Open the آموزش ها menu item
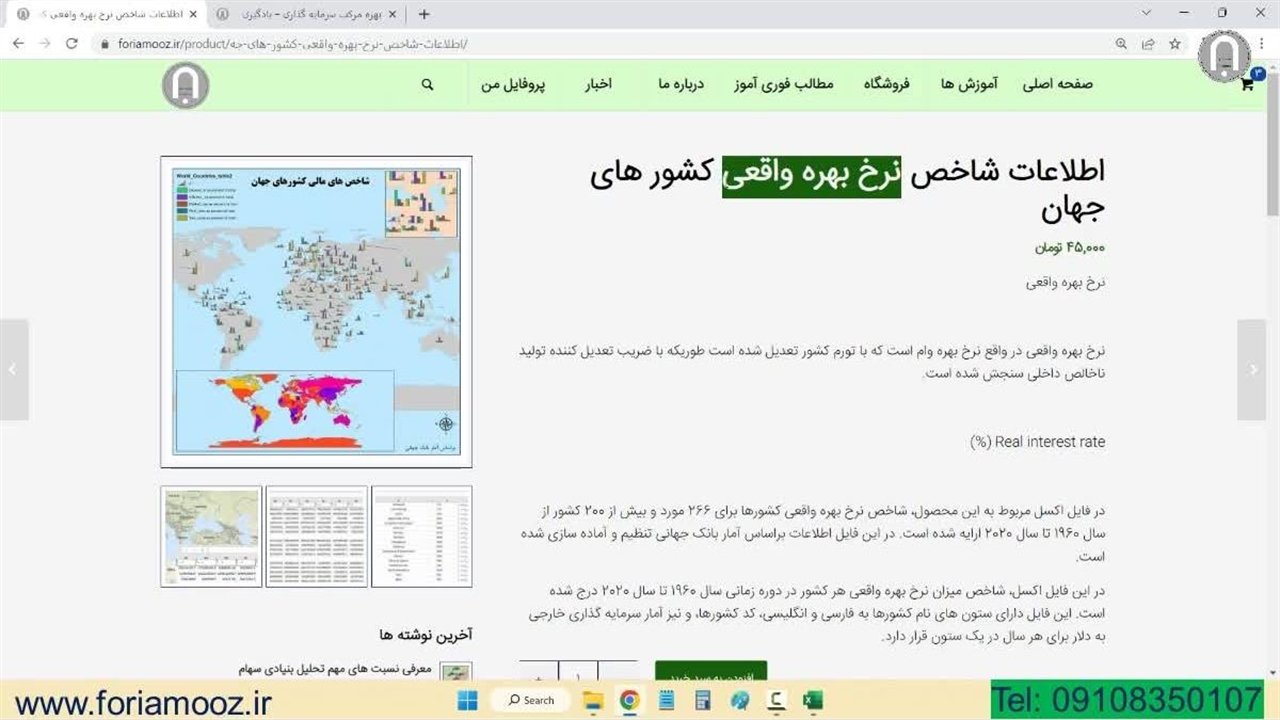The height and width of the screenshot is (720, 1280). coord(968,85)
